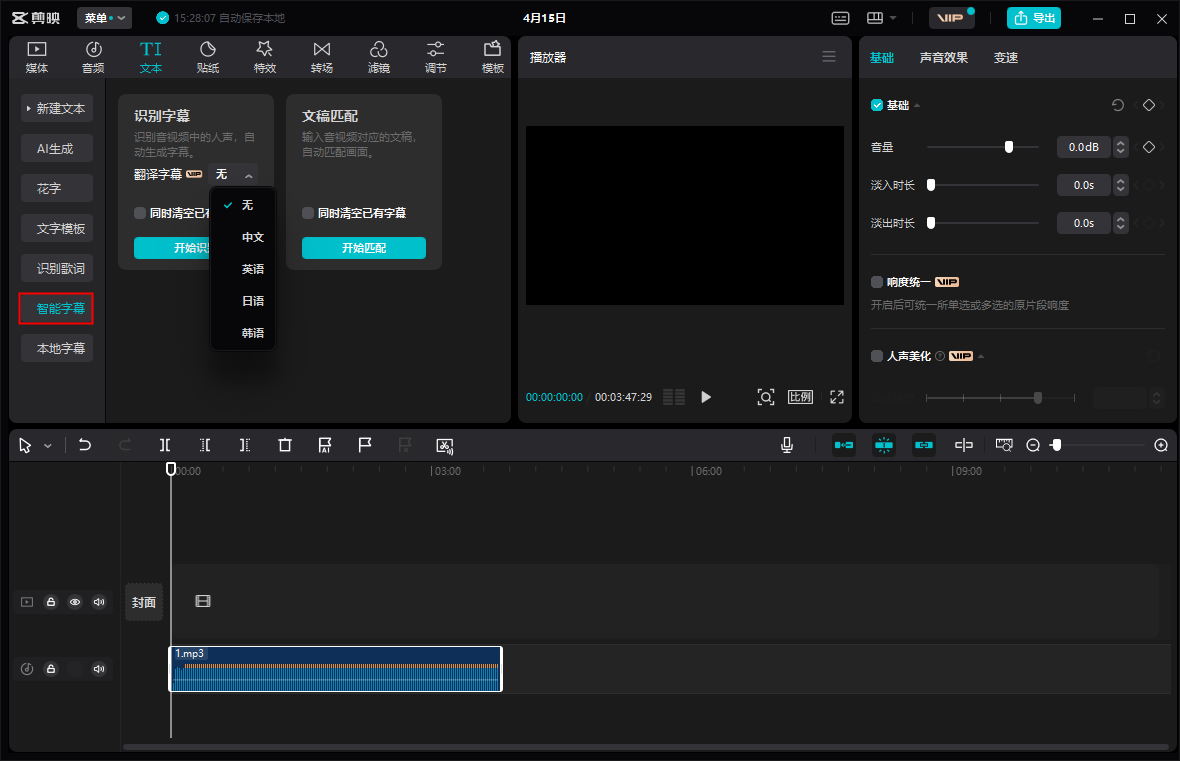Open the 调节 adjustment panel
Viewport: 1180px width, 761px height.
point(436,57)
